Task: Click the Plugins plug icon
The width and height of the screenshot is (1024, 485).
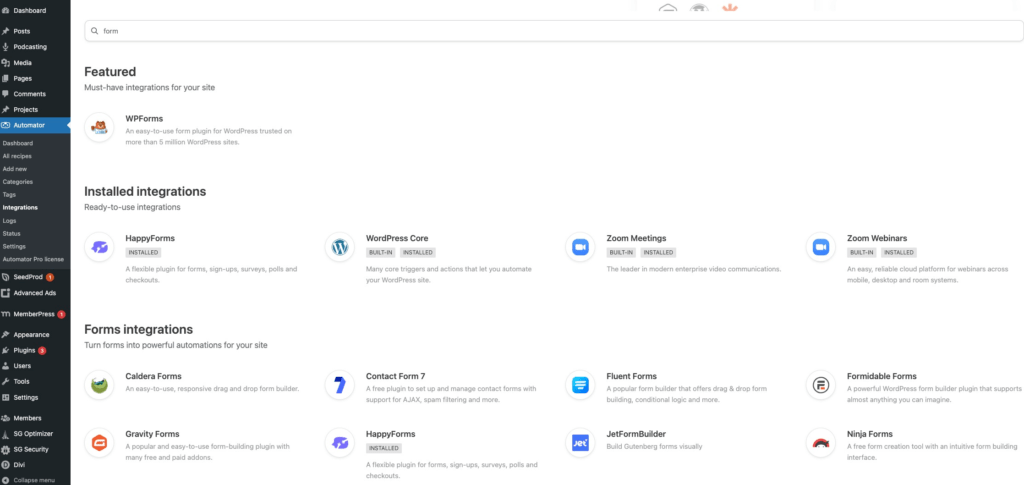Action: point(6,351)
